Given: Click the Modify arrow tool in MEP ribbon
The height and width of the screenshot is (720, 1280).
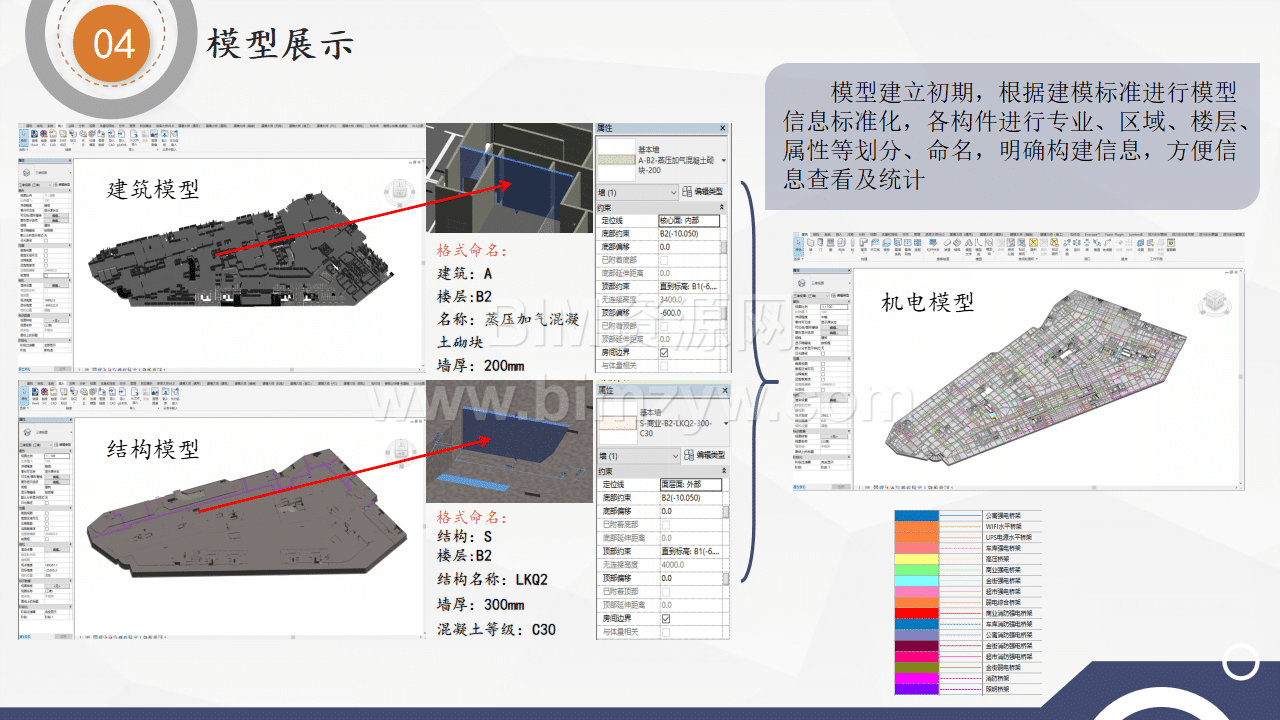Looking at the screenshot, I should coord(798,246).
